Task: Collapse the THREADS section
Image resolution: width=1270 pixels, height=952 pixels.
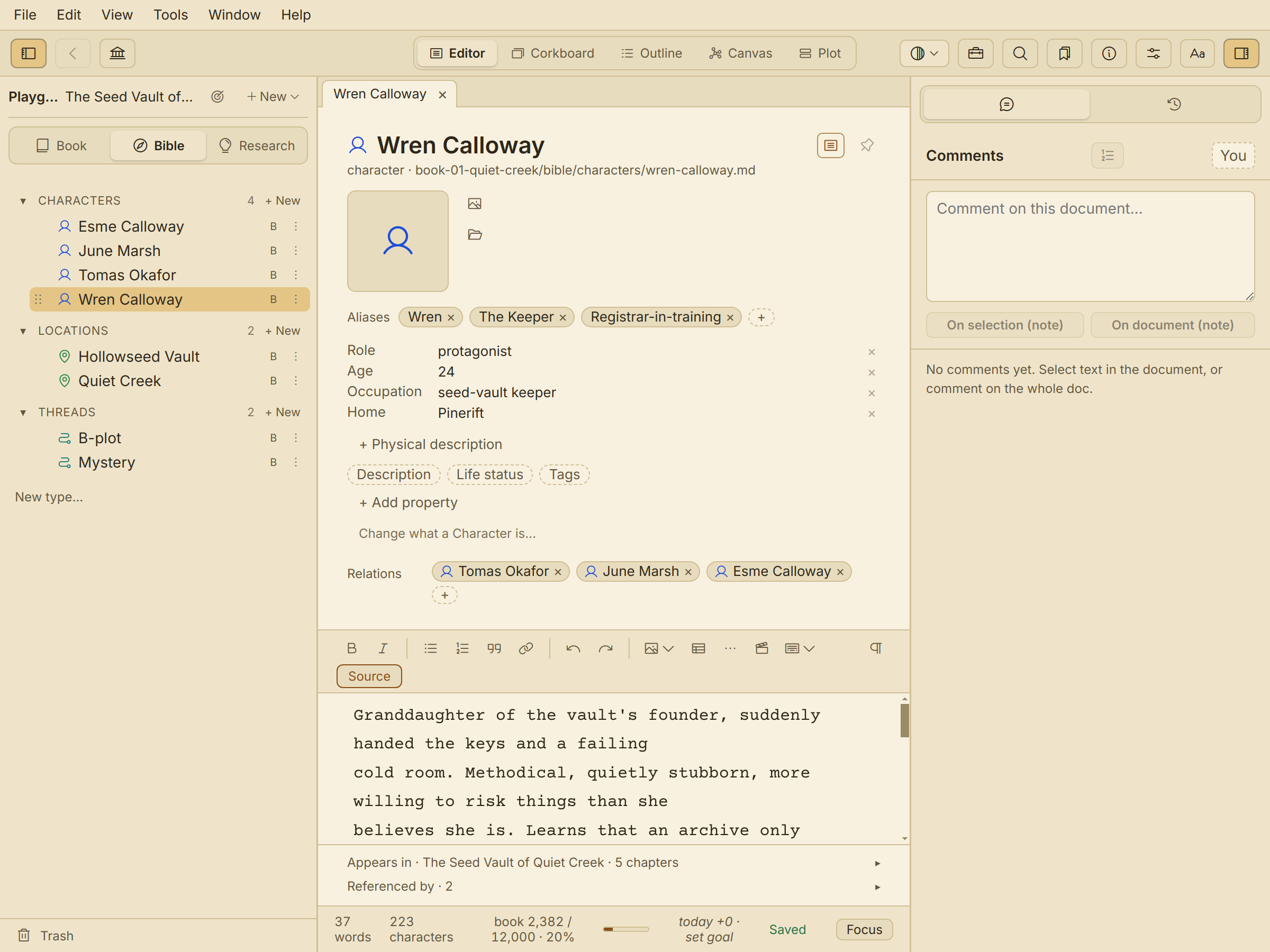Action: coord(23,413)
